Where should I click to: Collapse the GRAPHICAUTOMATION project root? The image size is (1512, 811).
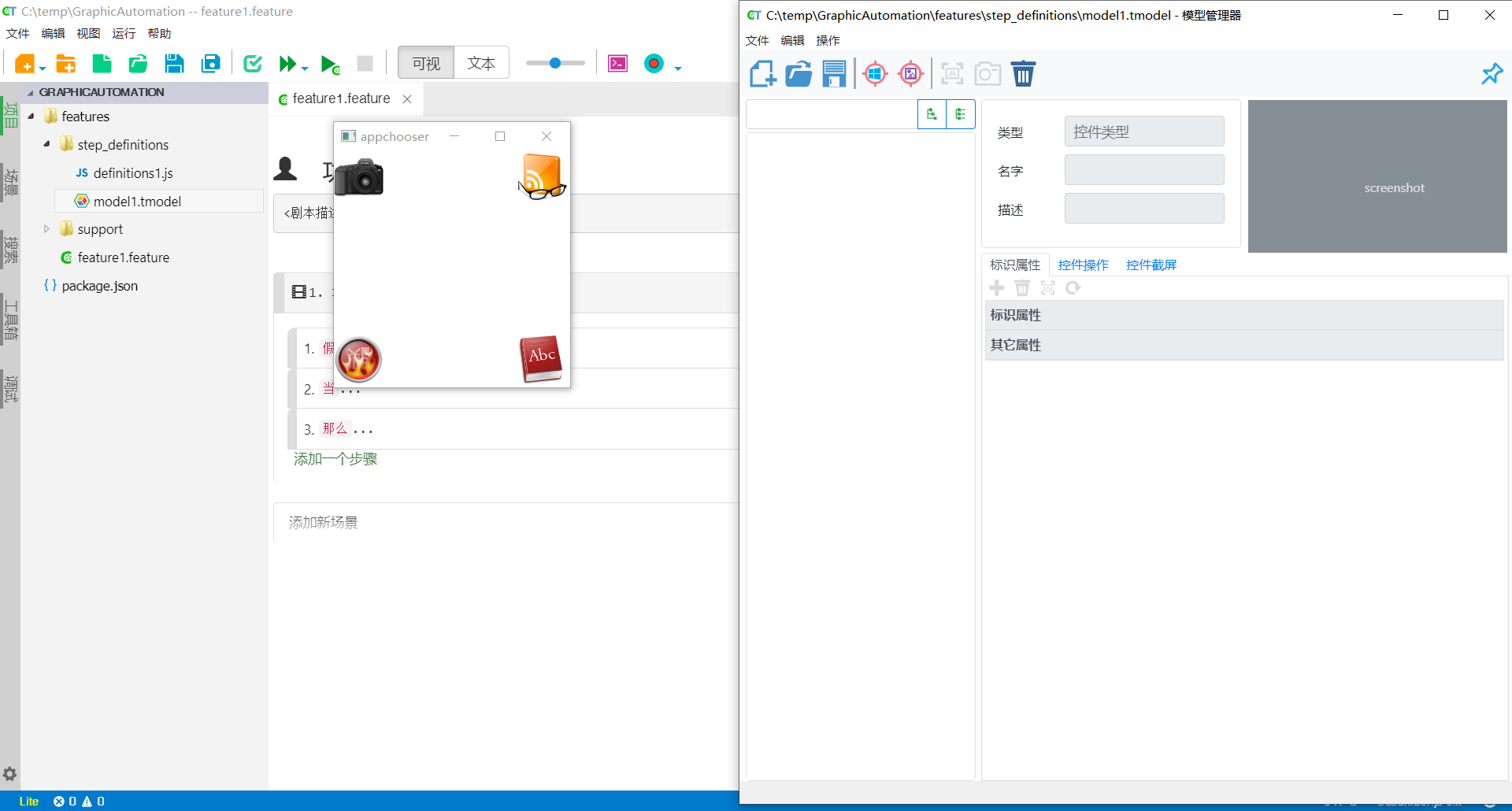[31, 93]
